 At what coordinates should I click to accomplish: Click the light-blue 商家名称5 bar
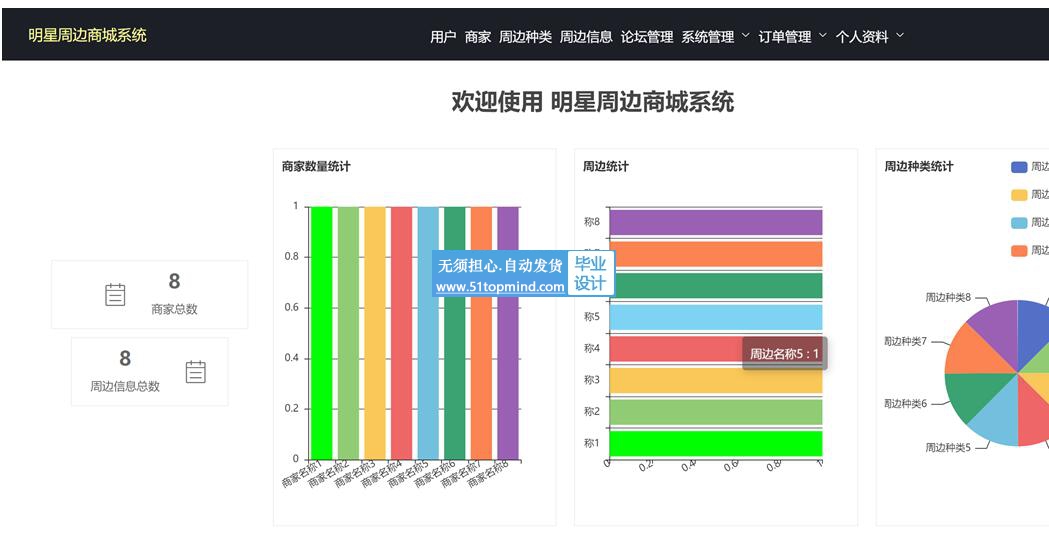click(x=428, y=333)
